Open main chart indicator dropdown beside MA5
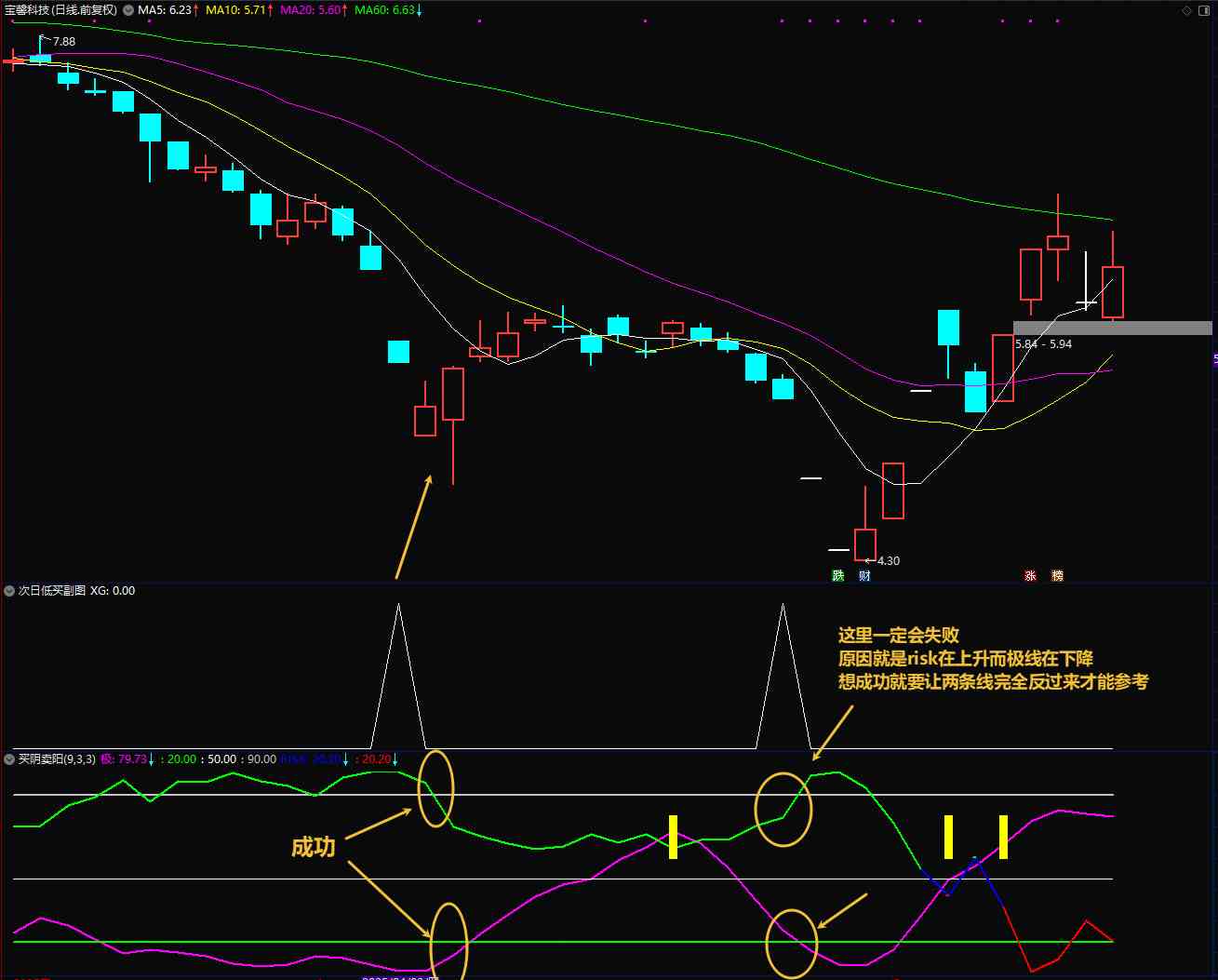1218x980 pixels. 128,10
